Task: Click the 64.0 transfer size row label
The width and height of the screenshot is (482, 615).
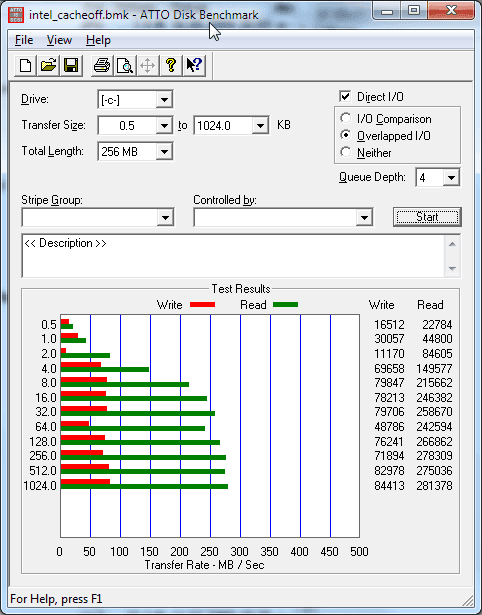Action: coord(46,426)
